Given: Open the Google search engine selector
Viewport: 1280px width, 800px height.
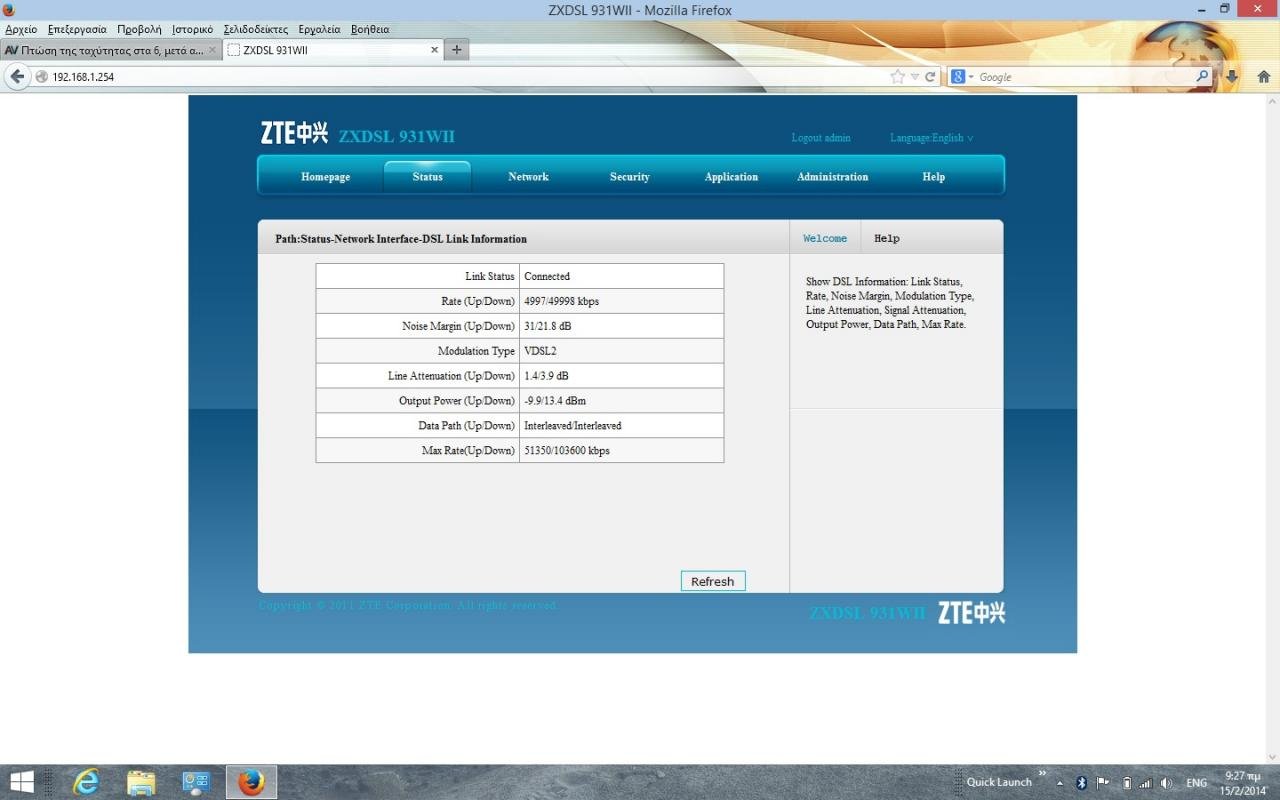Looking at the screenshot, I should click(961, 77).
